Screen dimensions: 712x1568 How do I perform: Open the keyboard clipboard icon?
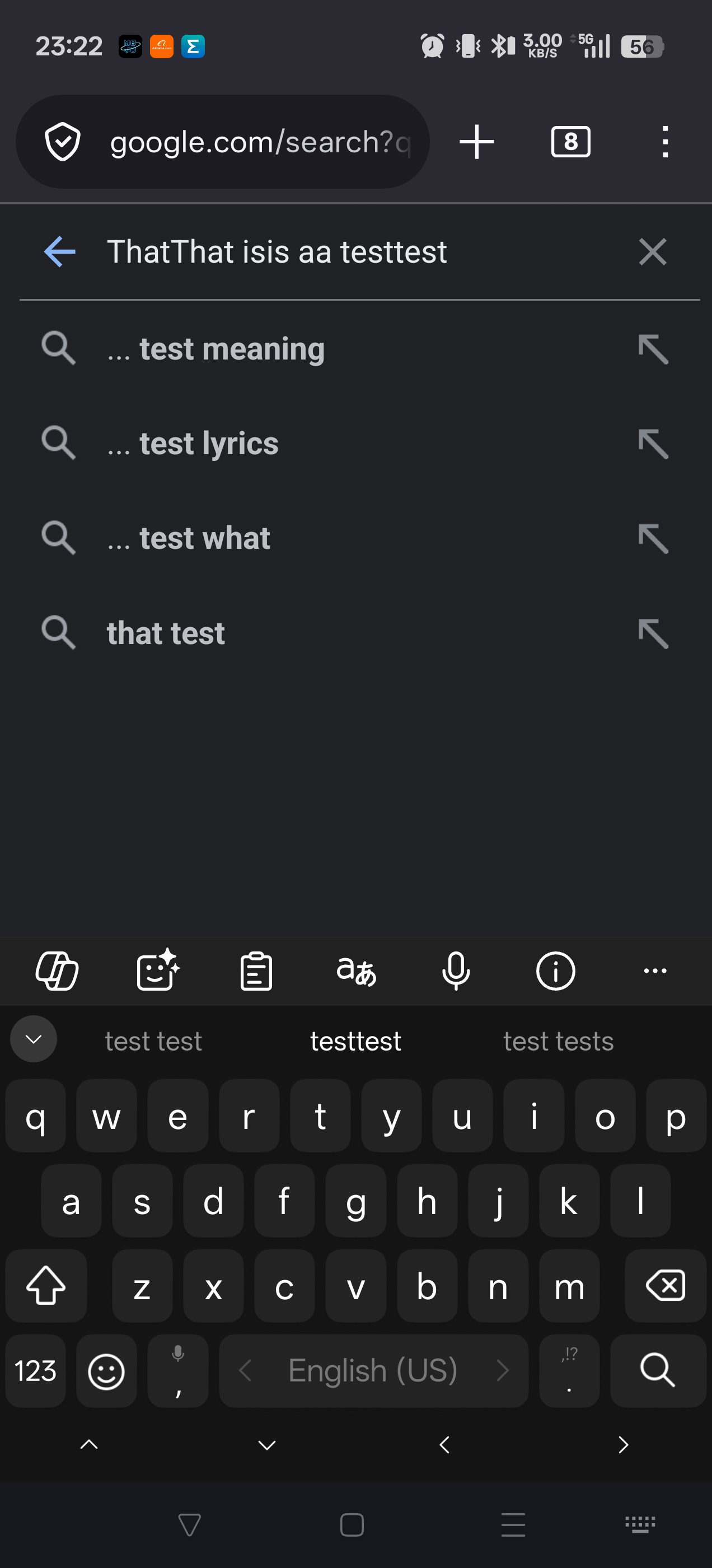pos(256,970)
